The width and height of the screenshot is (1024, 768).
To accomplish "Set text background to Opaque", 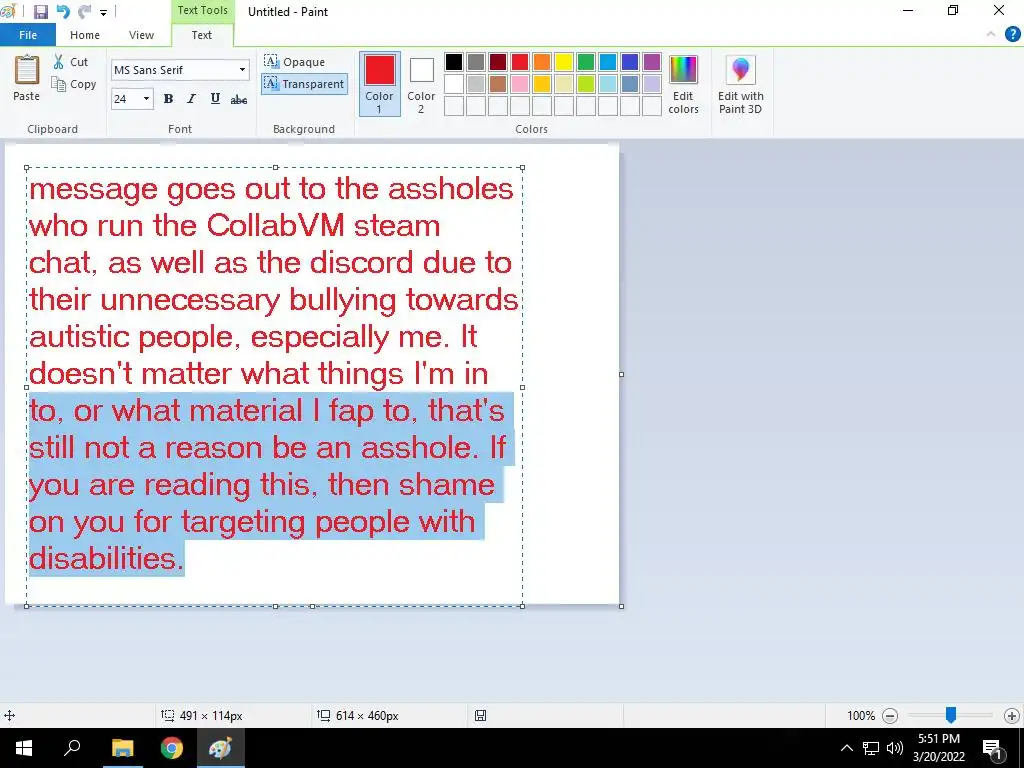I will pyautogui.click(x=295, y=62).
